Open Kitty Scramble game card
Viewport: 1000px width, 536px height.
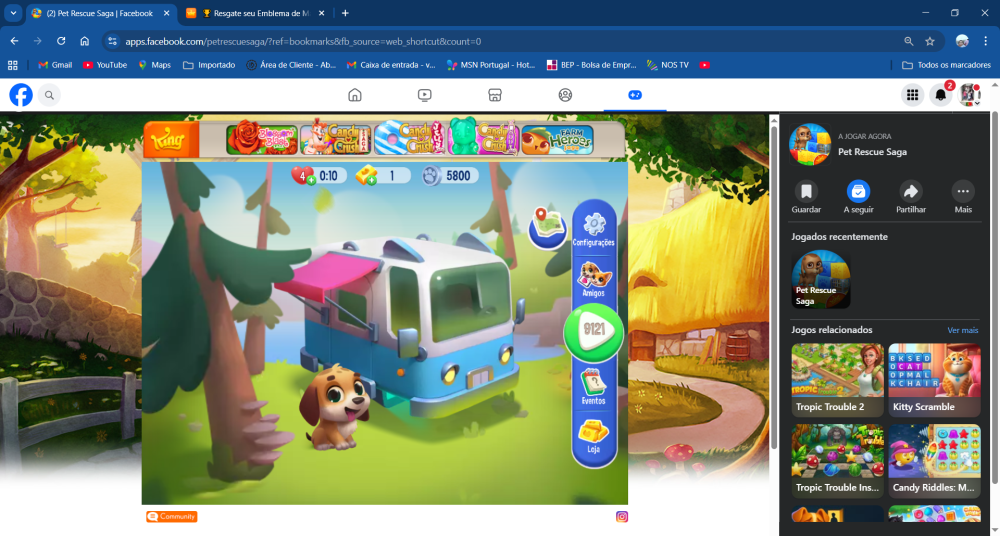click(934, 380)
